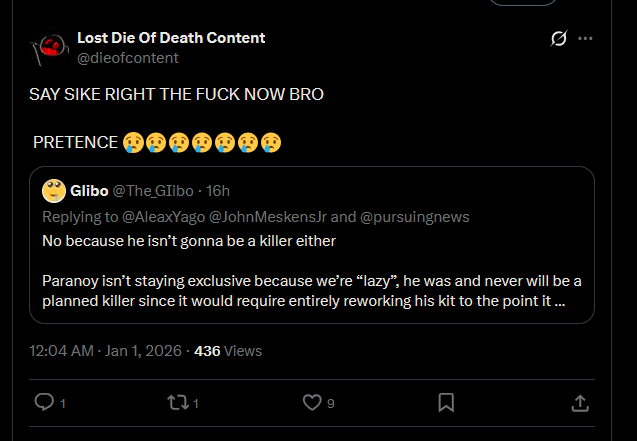This screenshot has width=637, height=441.
Task: Open the Grok explain icon
Action: click(x=559, y=38)
